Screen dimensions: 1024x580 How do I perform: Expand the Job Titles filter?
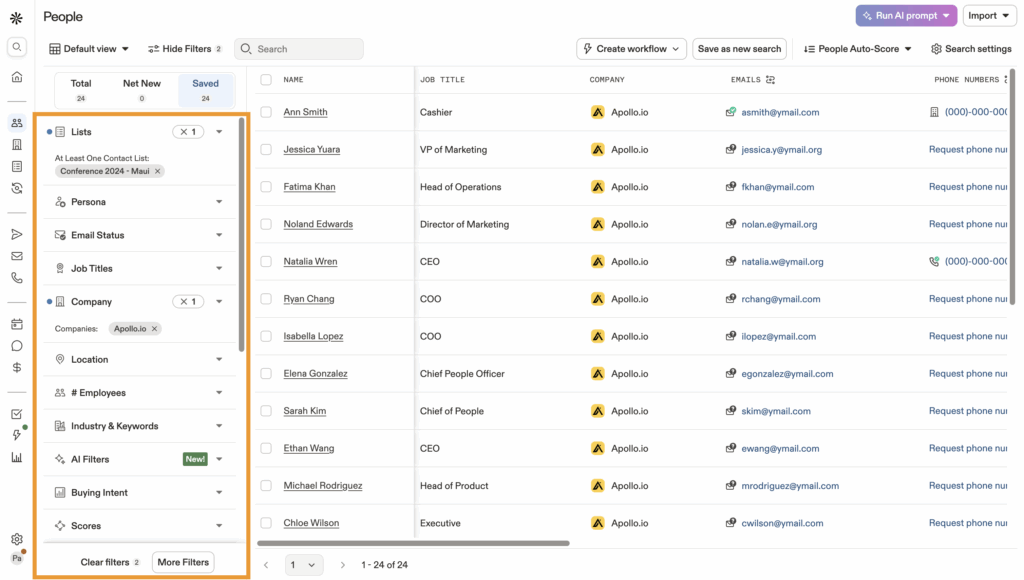pyautogui.click(x=140, y=268)
